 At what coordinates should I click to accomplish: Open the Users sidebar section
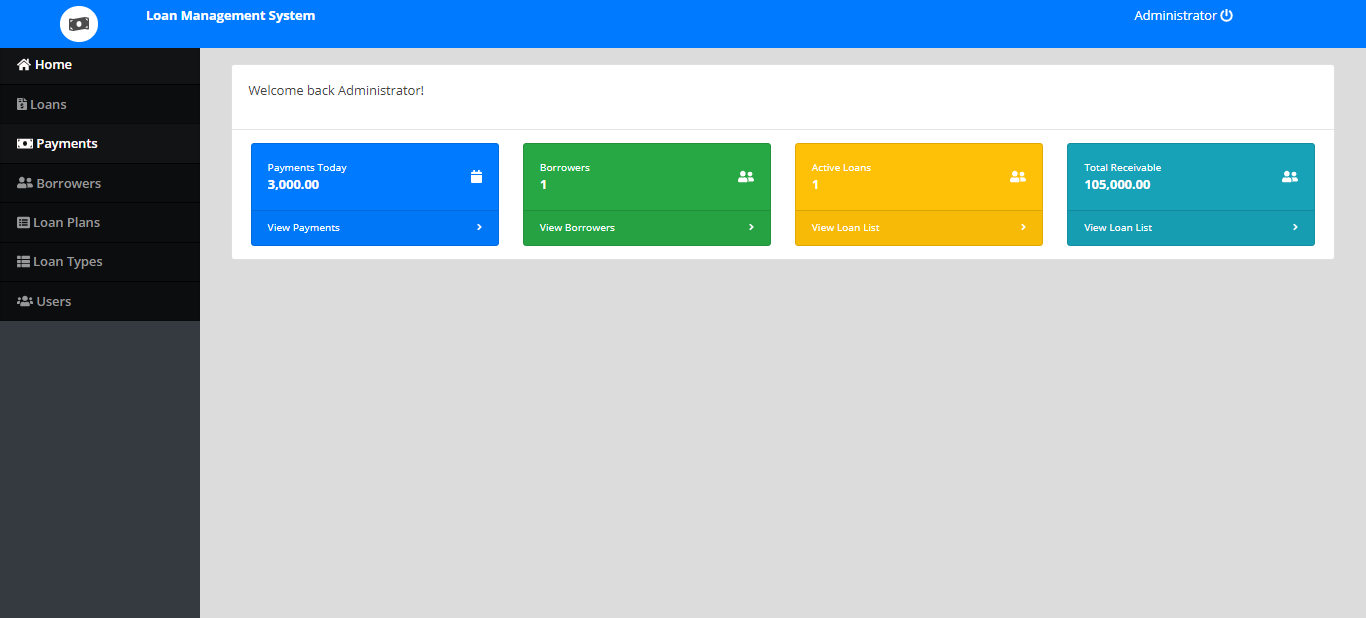pyautogui.click(x=100, y=301)
